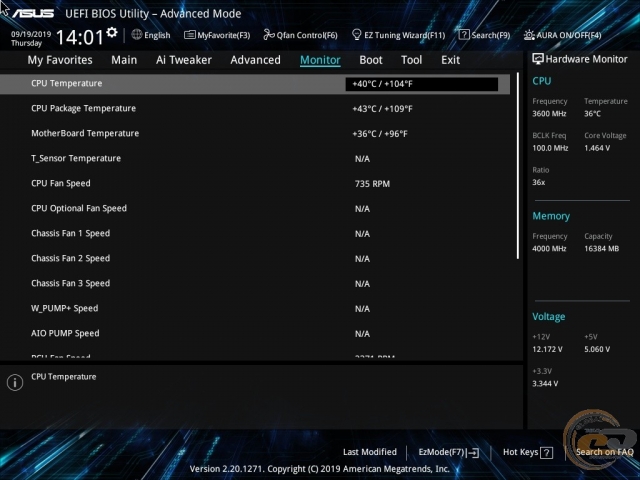Click the EzMode(F7) exit arrow icon

[x=473, y=452]
